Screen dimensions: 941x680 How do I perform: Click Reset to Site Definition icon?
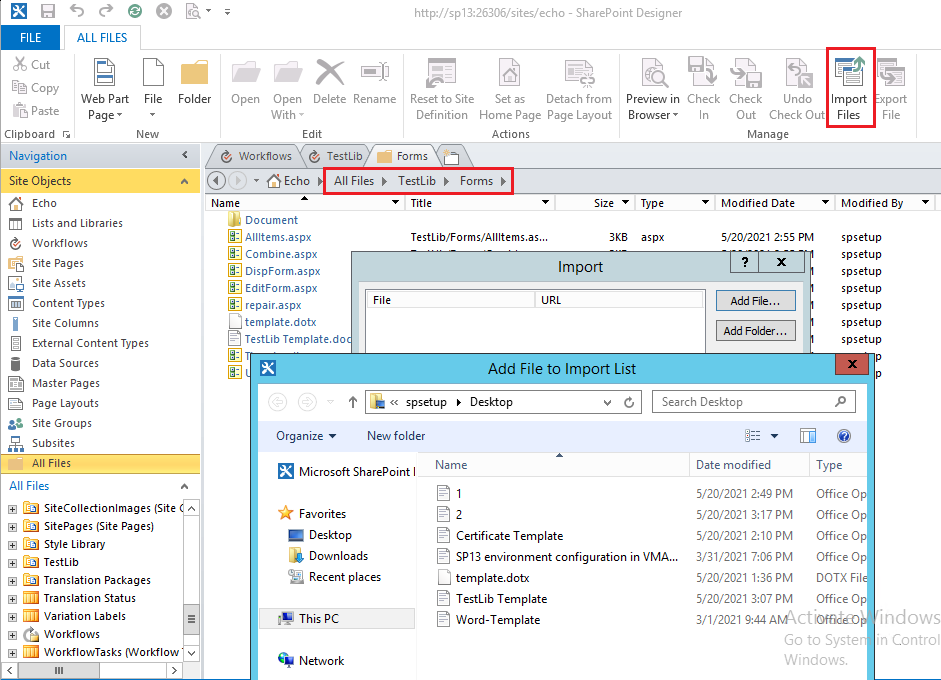[442, 73]
